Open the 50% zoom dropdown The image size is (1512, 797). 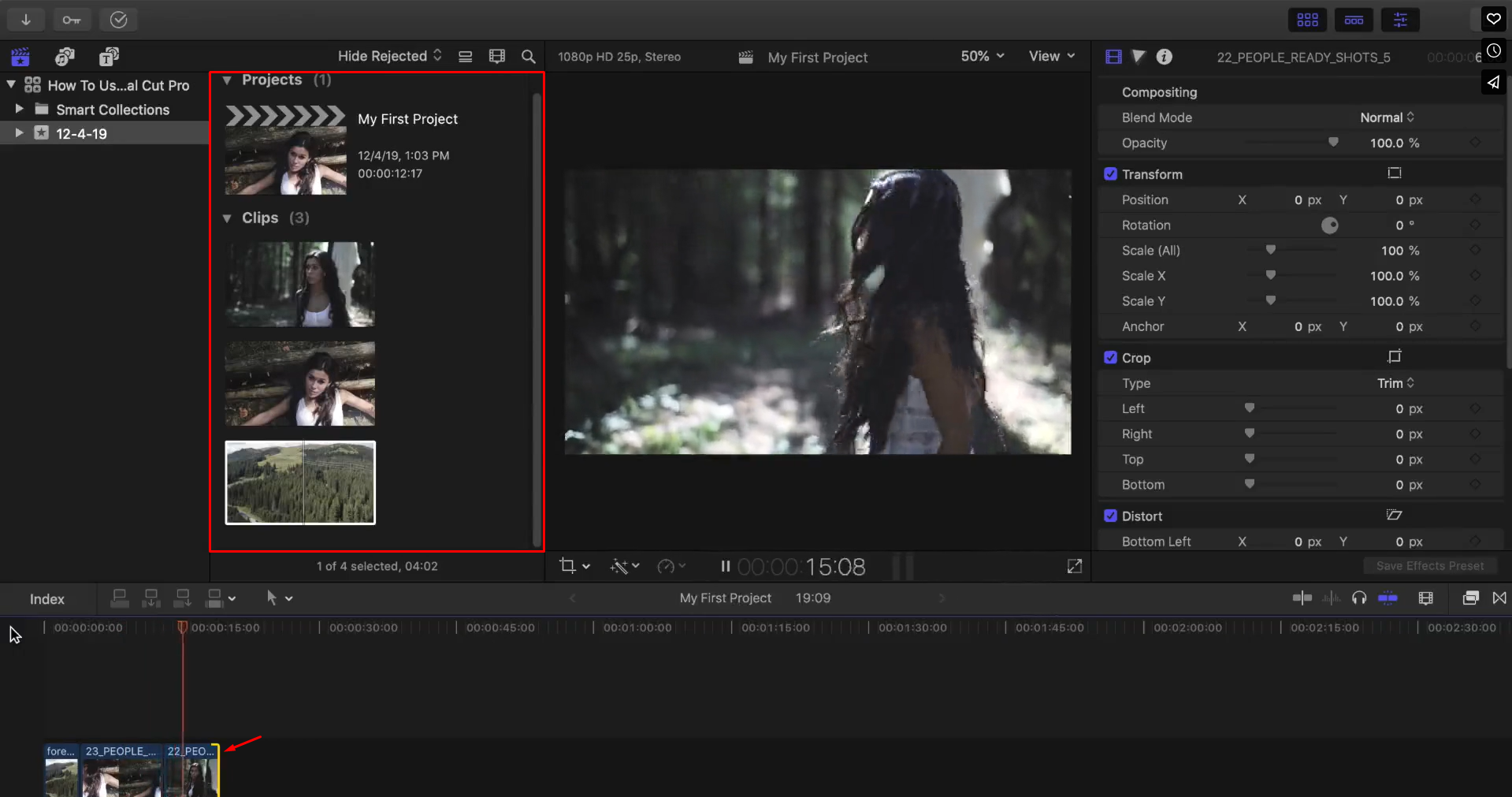pos(982,56)
